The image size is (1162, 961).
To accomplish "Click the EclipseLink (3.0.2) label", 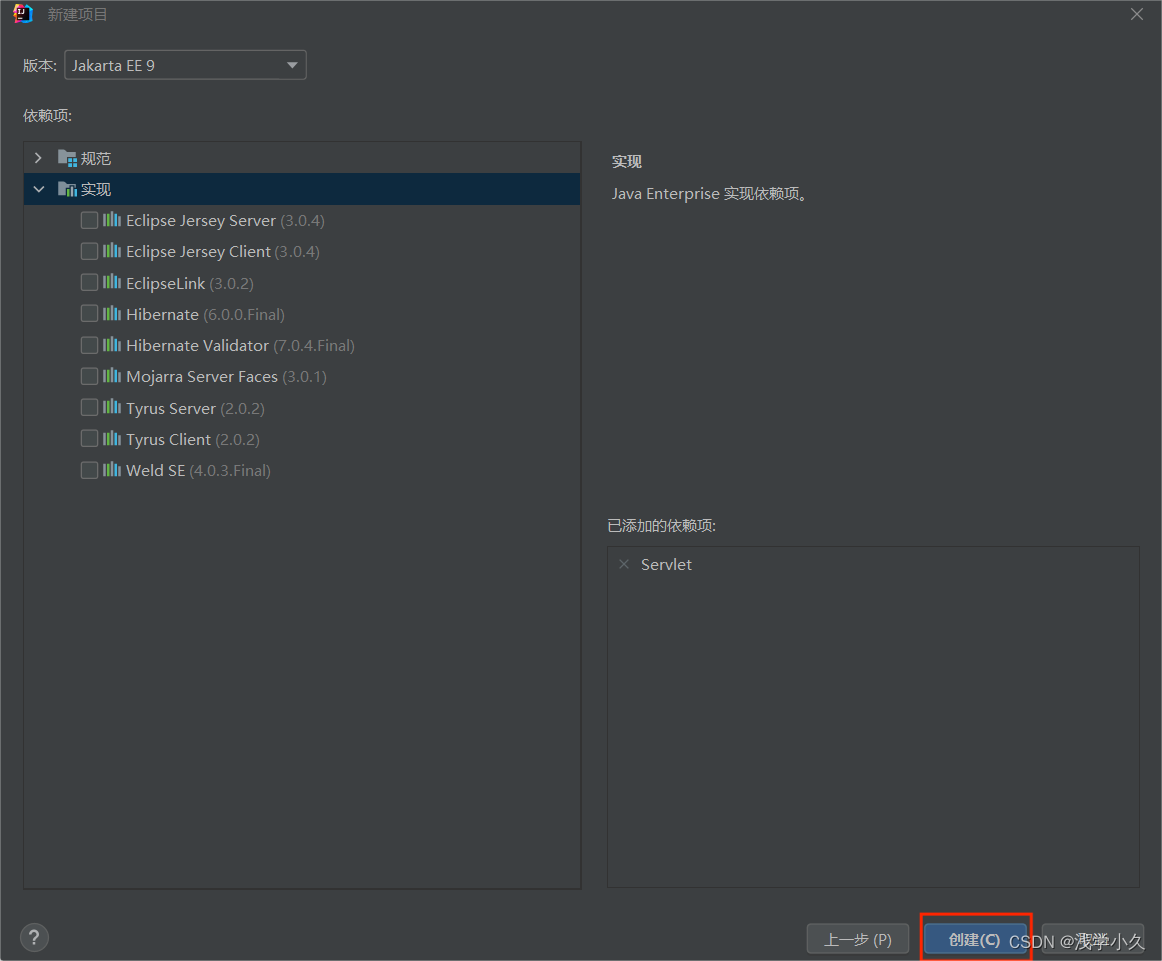I will (190, 283).
